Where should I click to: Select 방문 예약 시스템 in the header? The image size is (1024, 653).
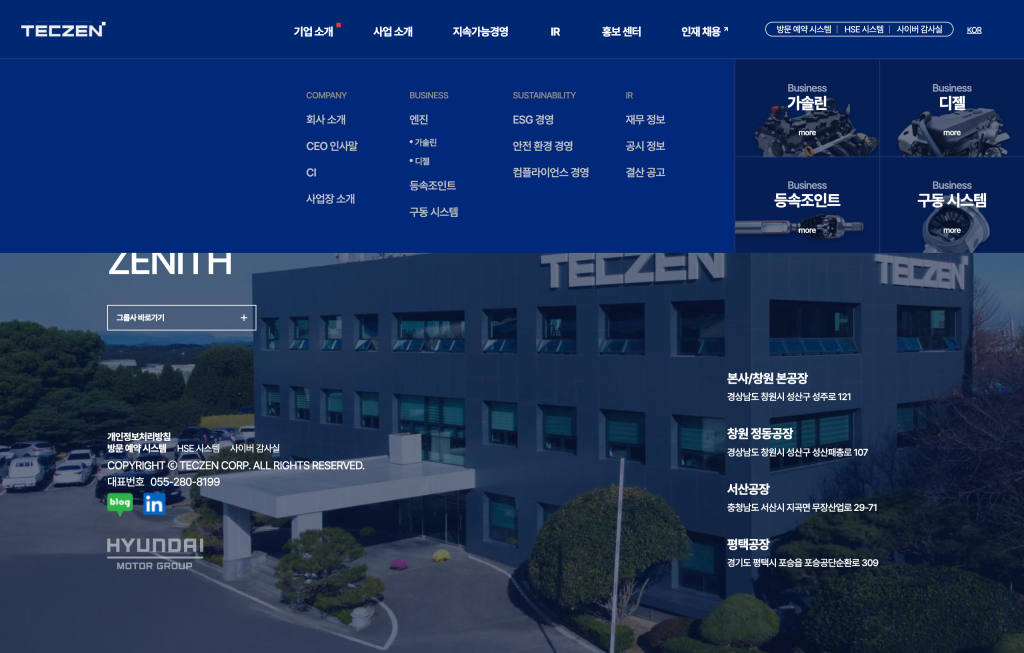[x=803, y=30]
